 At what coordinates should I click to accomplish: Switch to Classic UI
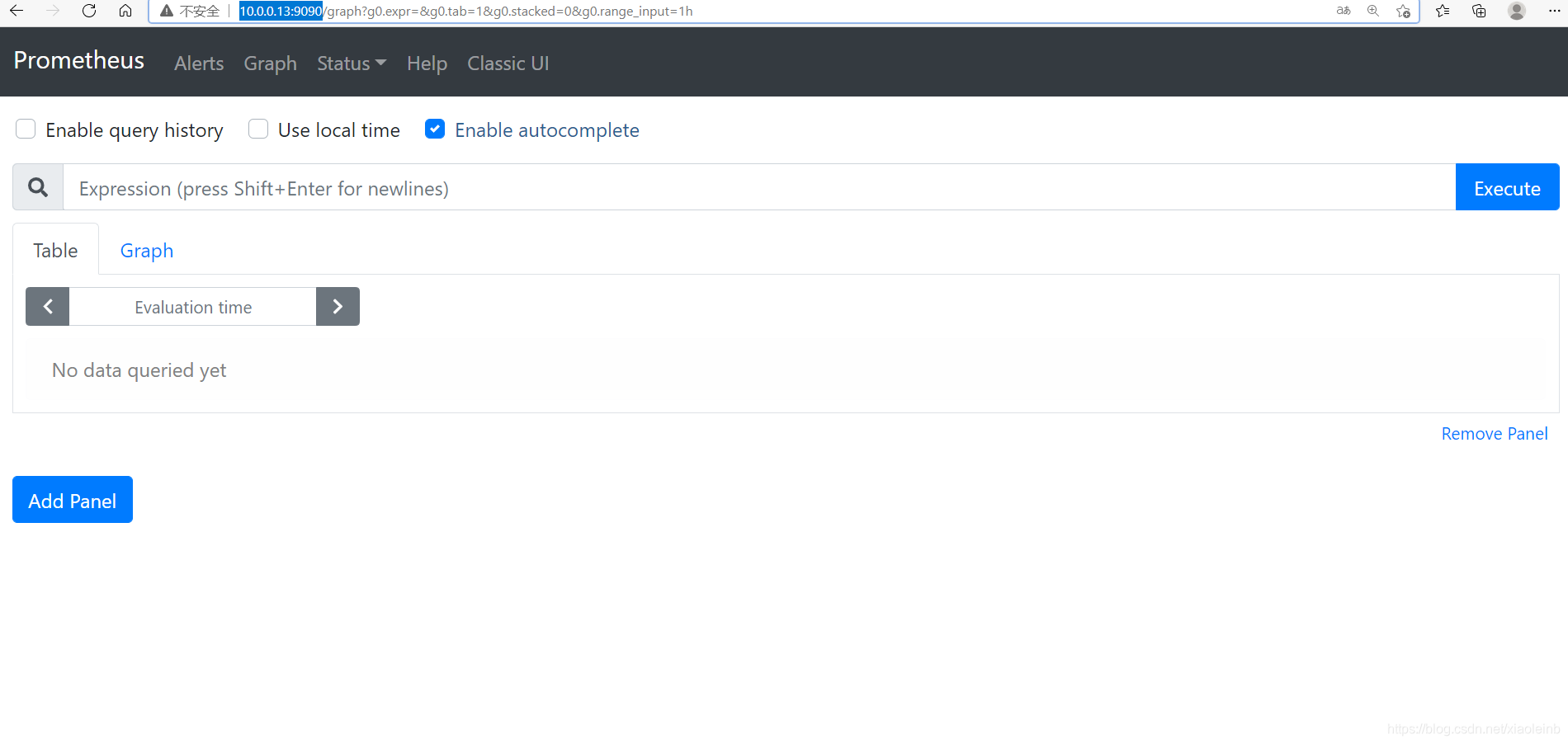click(x=508, y=64)
